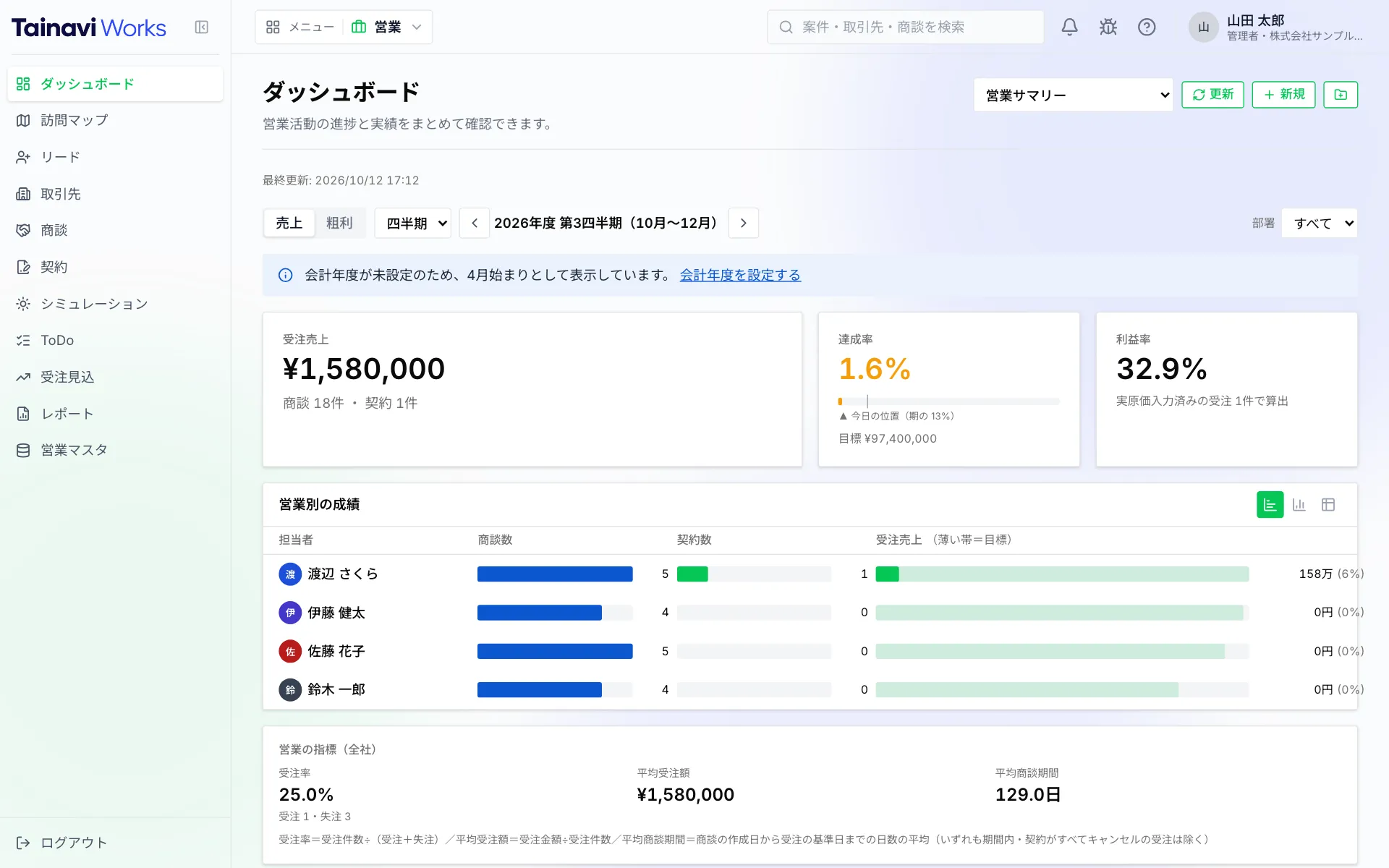Switch to horizontal bar chart view
The height and width of the screenshot is (868, 1389).
[1270, 505]
